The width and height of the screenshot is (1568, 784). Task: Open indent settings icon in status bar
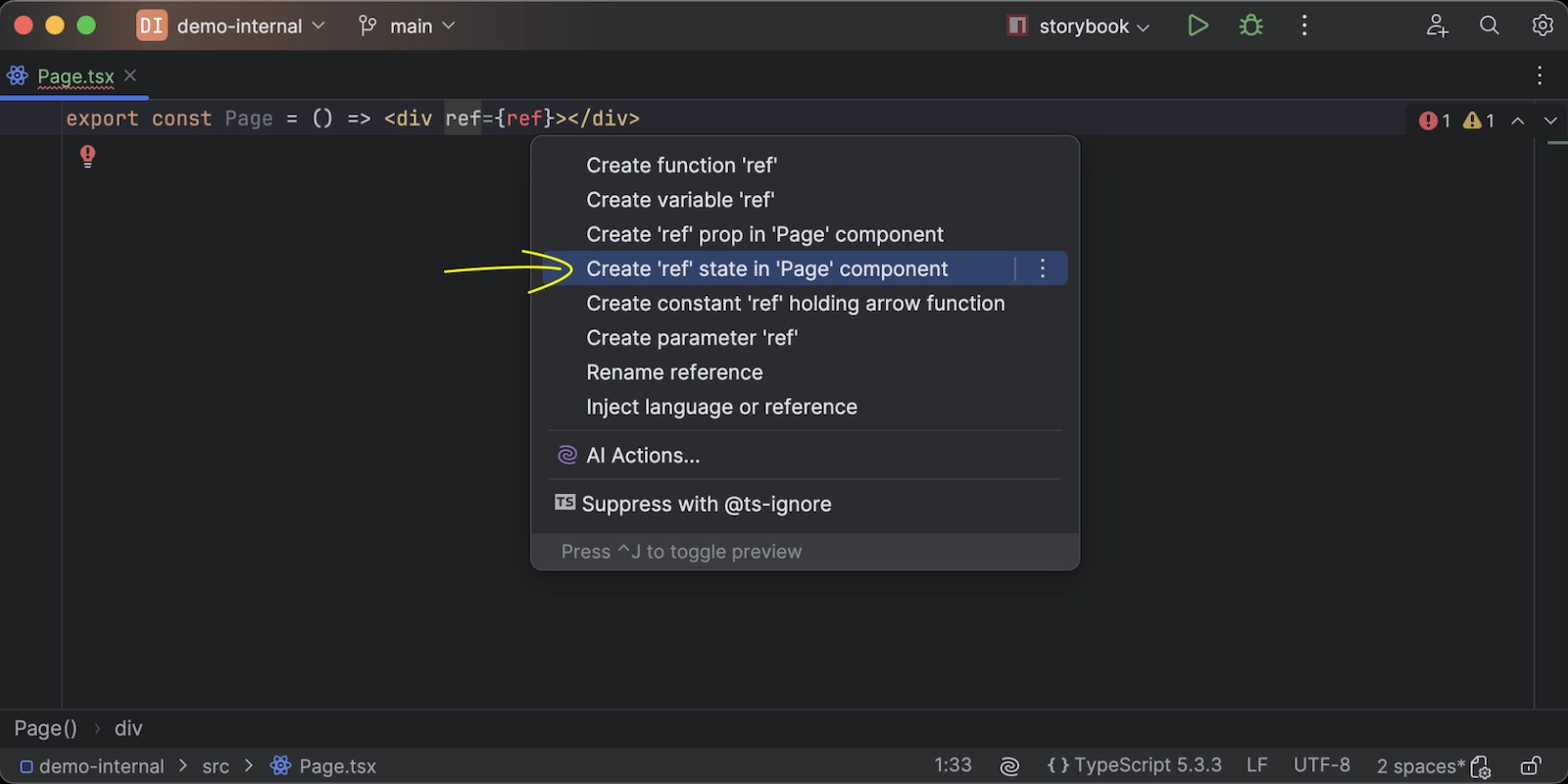pos(1481,766)
